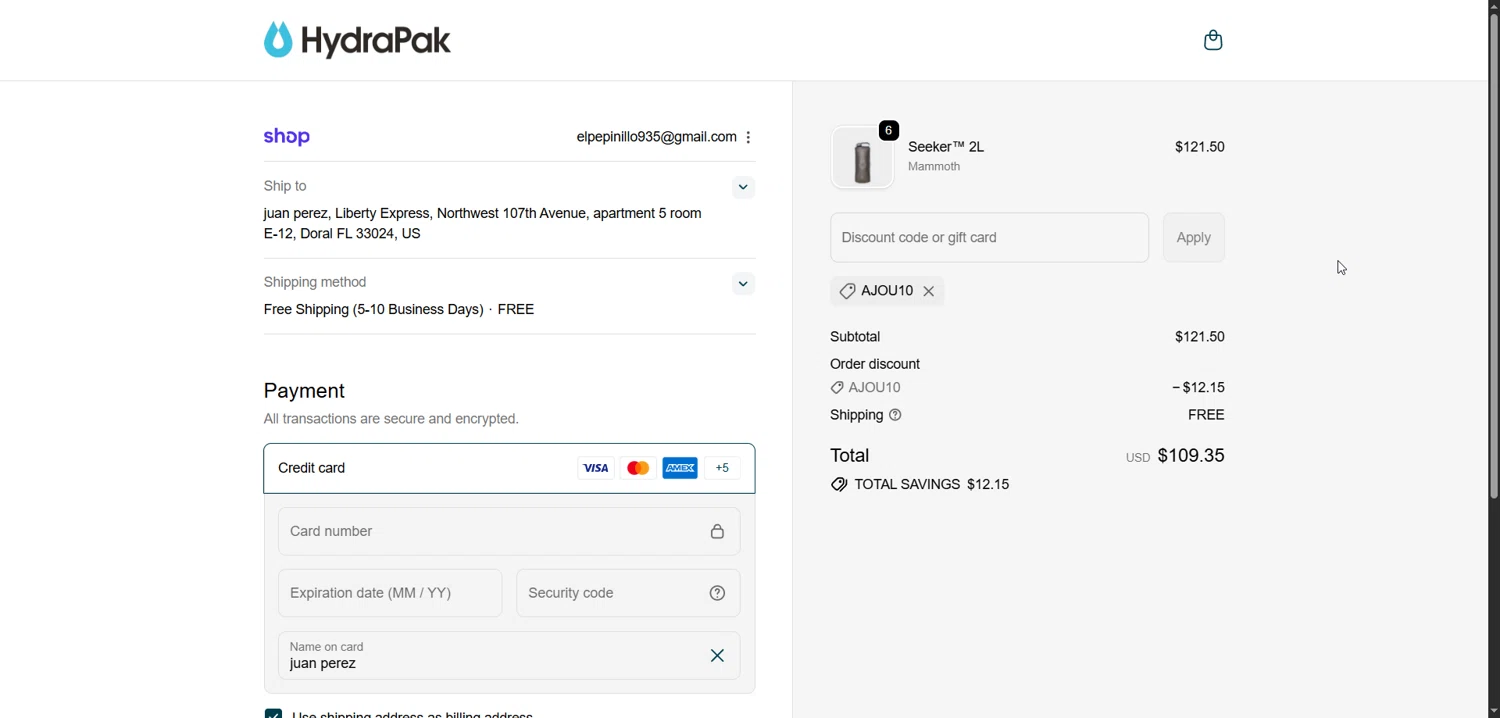Remove the AJOU10 discount code
1500x718 pixels.
pos(929,291)
